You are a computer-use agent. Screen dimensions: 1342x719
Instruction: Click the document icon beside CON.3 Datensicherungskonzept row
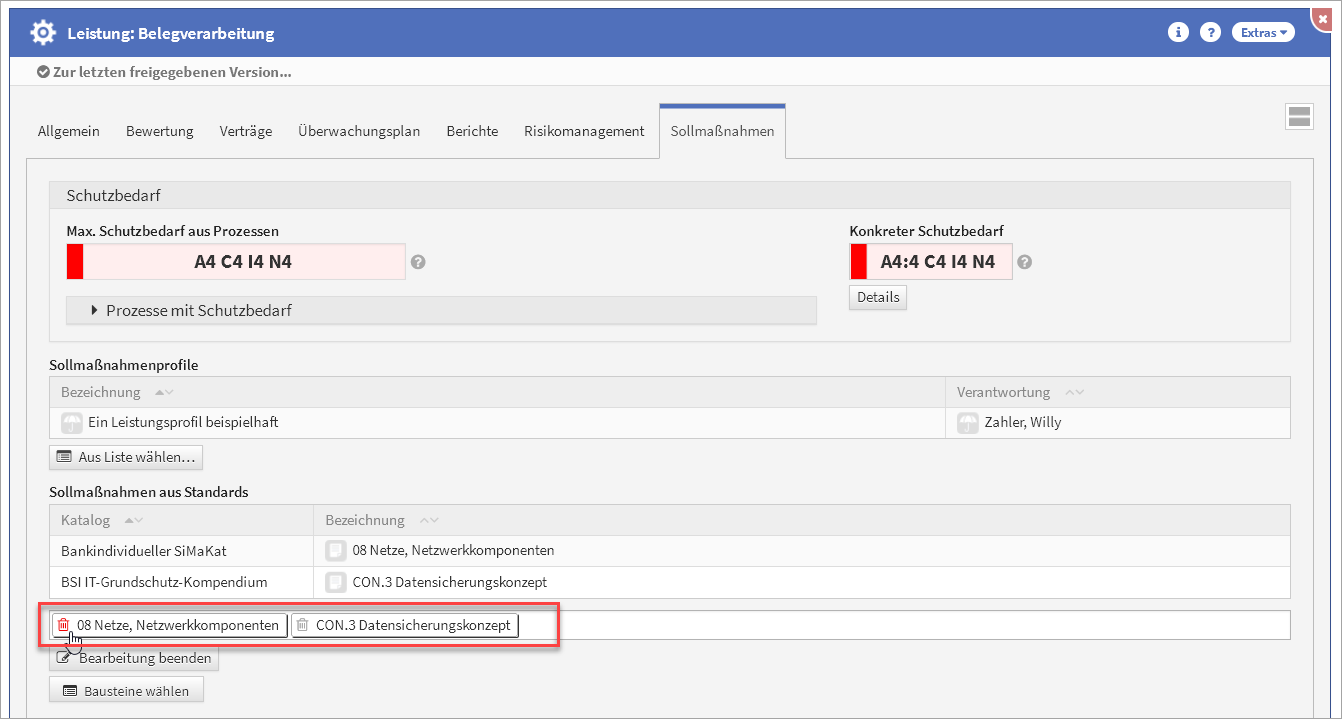[x=336, y=582]
